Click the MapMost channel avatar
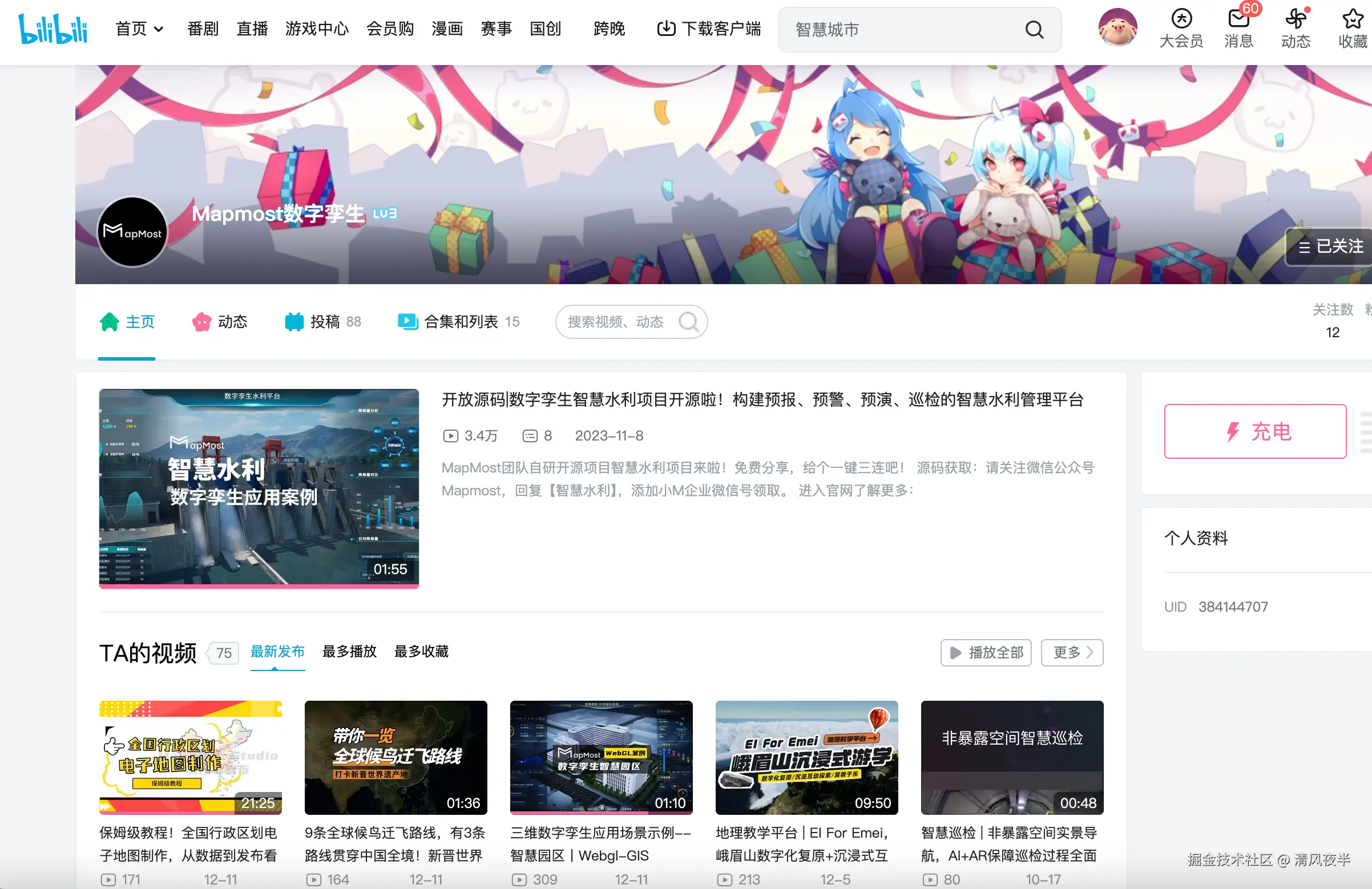 click(x=132, y=232)
